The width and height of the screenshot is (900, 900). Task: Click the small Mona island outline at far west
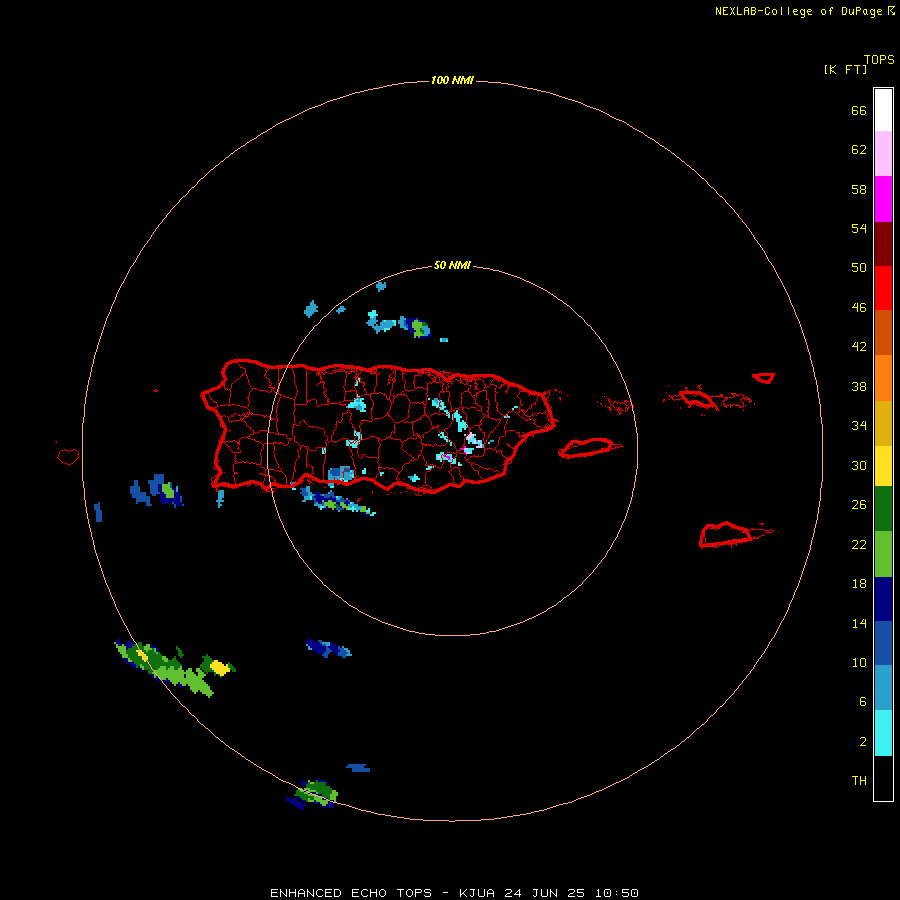pos(68,456)
